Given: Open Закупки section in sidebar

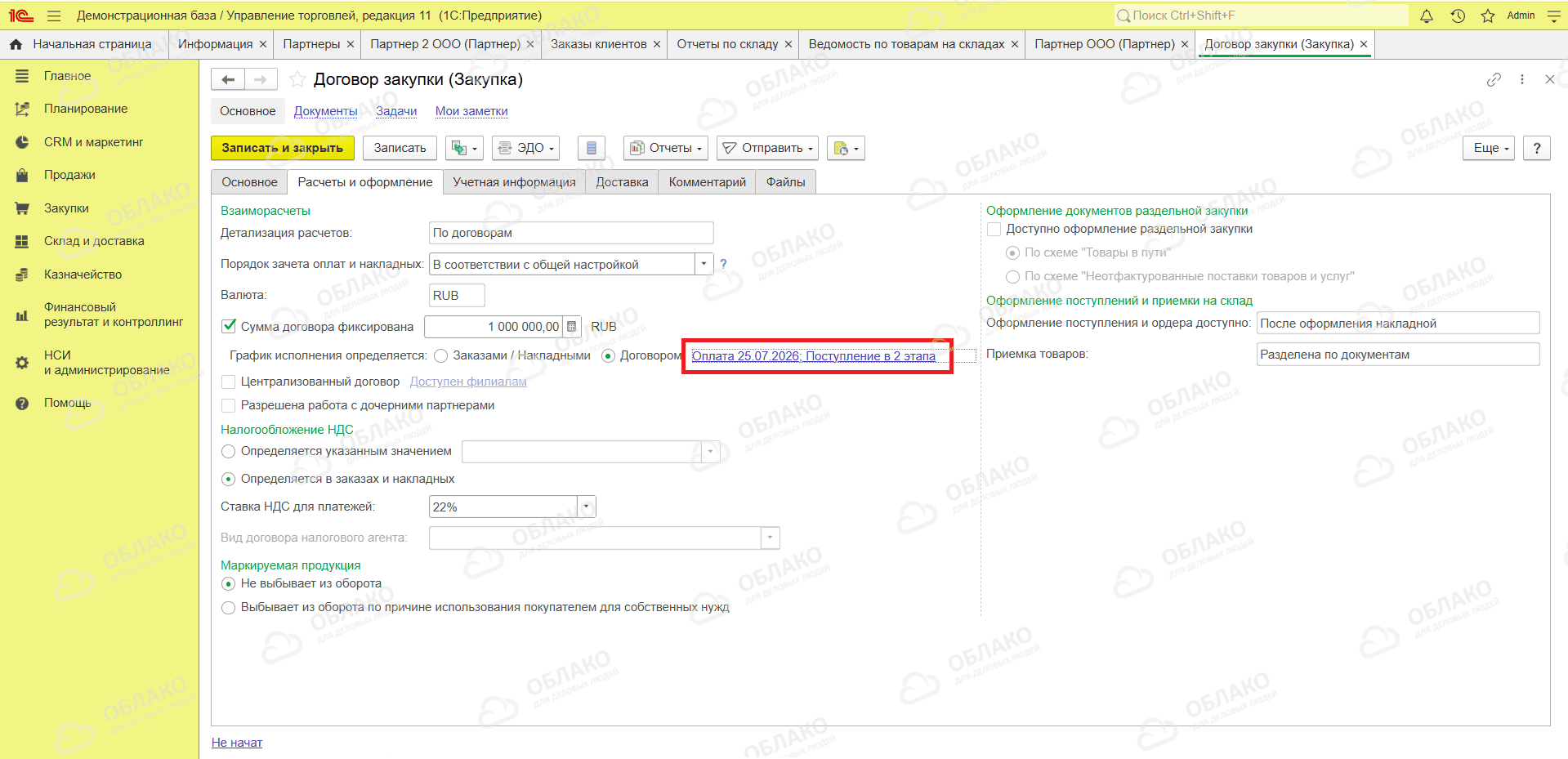Looking at the screenshot, I should (66, 208).
